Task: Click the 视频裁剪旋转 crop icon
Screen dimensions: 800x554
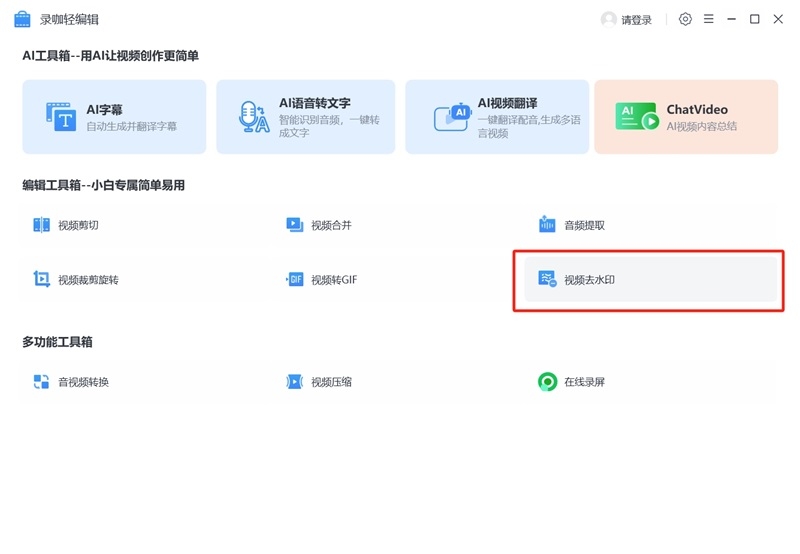Action: click(x=41, y=279)
